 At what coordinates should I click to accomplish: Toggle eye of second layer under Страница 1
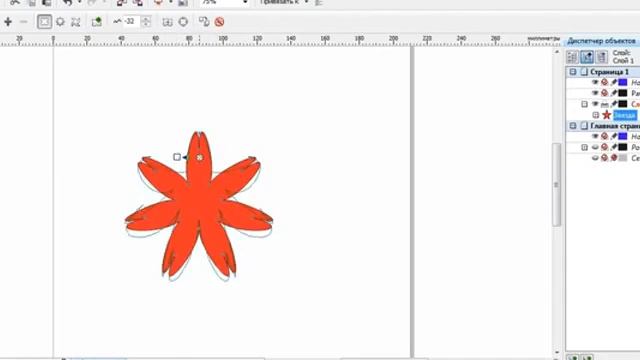point(595,93)
